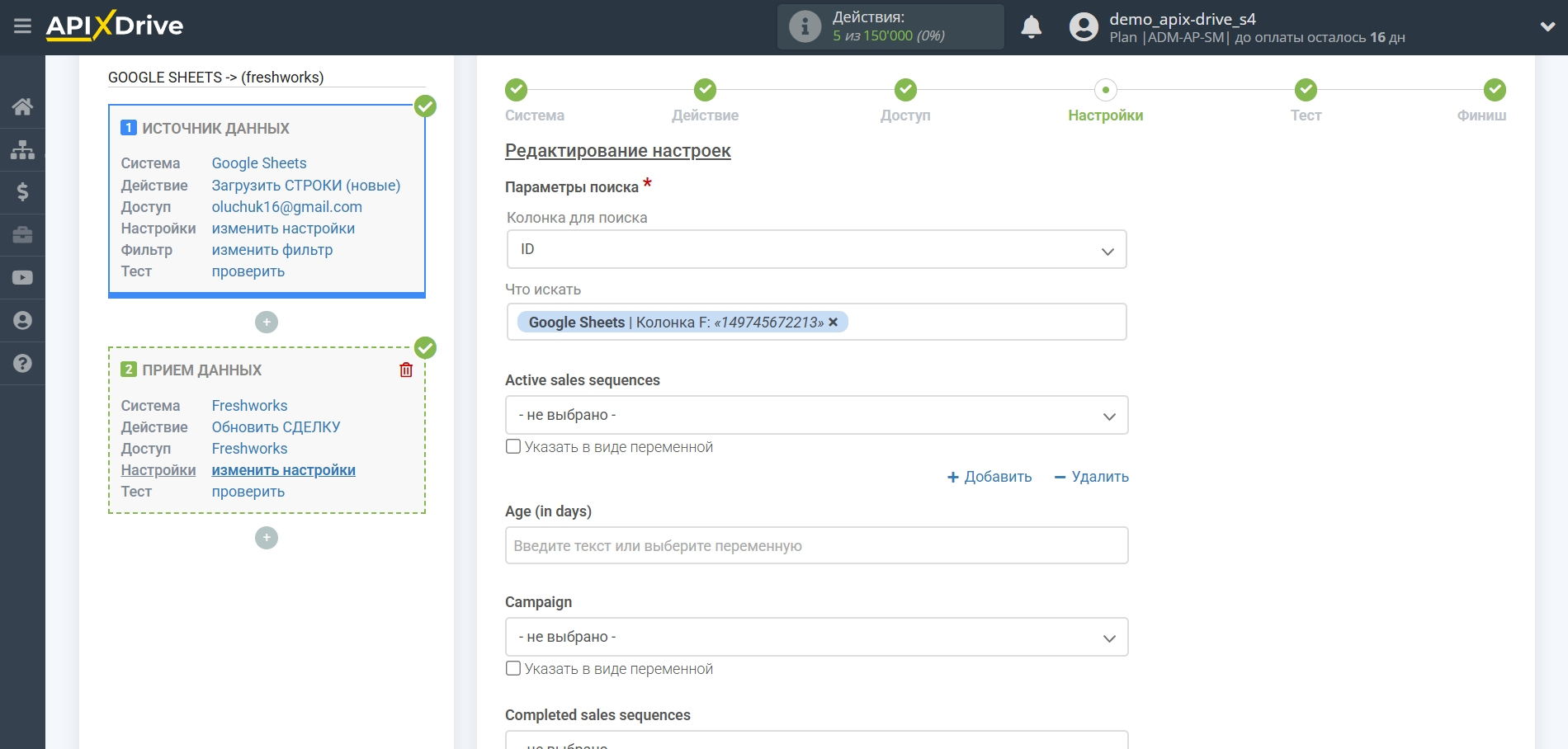Open the Campaign dropdown
Viewport: 1568px width, 749px height.
pyautogui.click(x=816, y=638)
